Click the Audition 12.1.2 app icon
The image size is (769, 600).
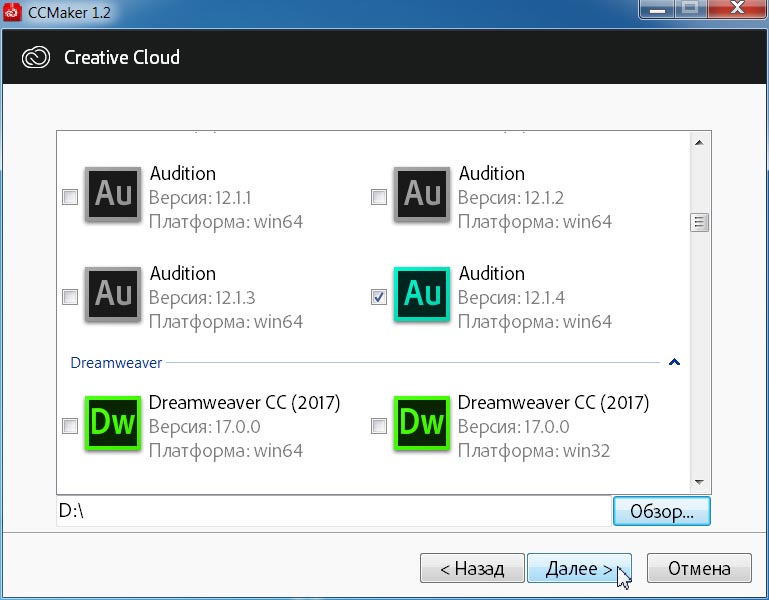[x=422, y=195]
